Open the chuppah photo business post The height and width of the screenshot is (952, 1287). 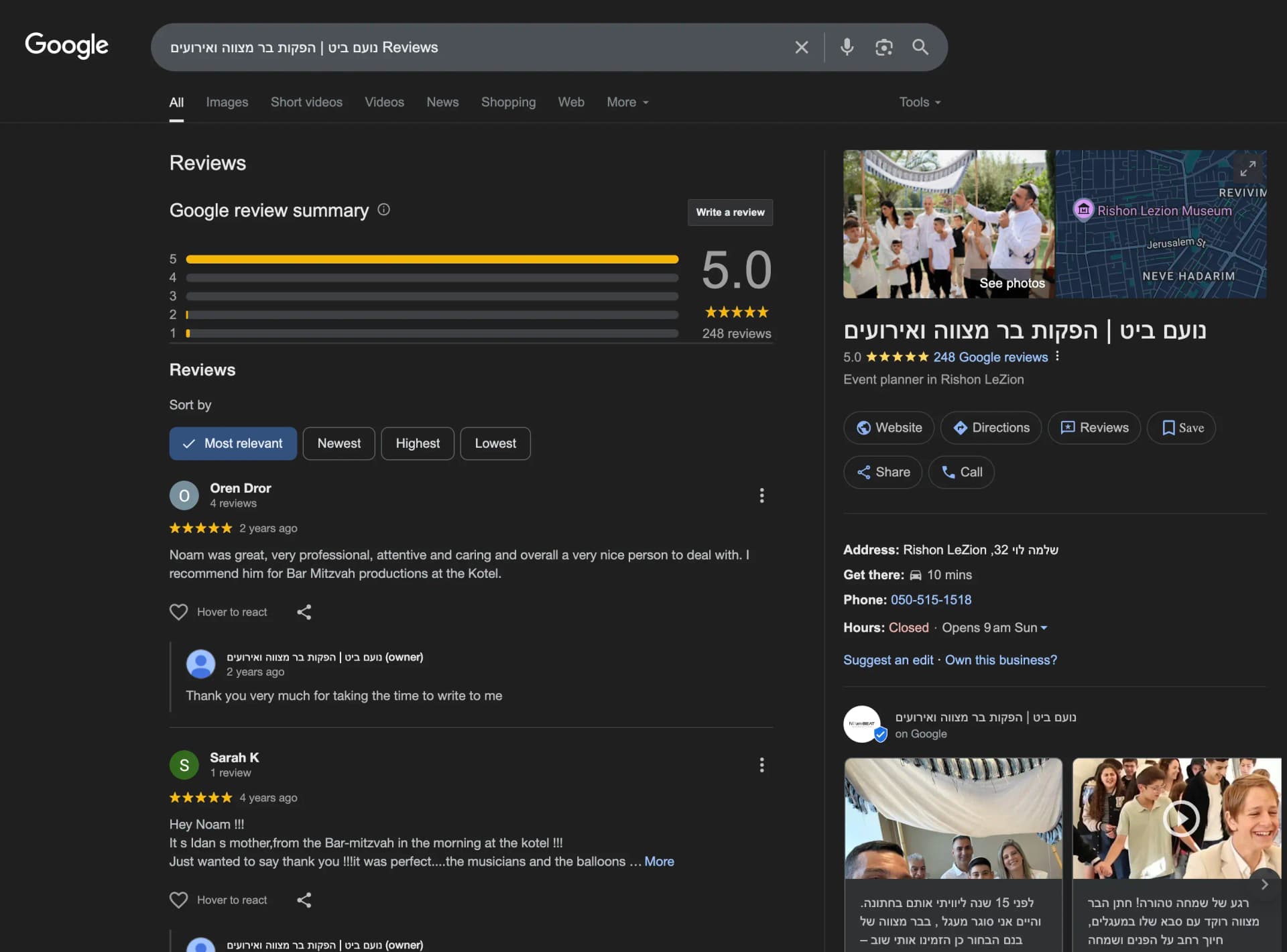(x=953, y=855)
